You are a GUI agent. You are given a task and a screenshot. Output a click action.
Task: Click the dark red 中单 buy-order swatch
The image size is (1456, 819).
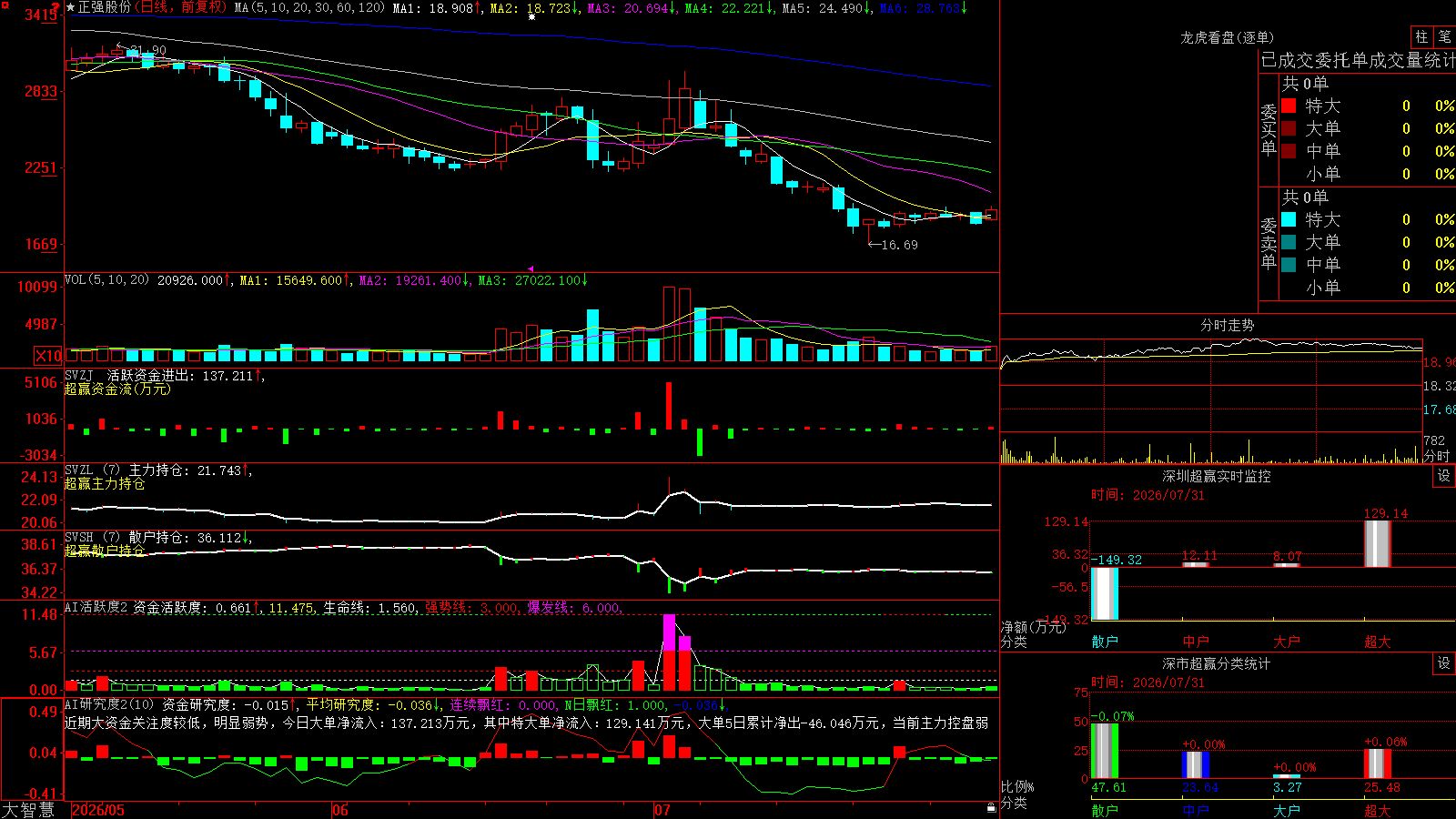click(x=1289, y=151)
